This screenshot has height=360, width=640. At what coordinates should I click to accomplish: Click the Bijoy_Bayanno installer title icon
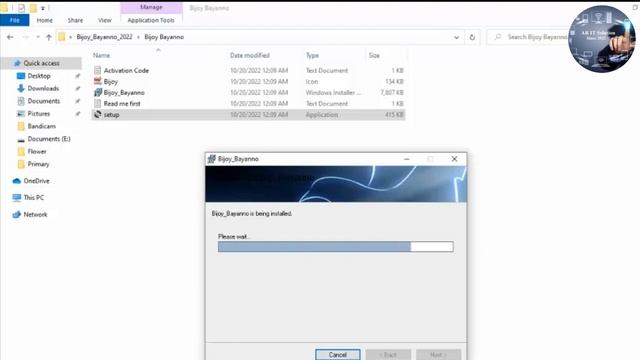tap(211, 159)
